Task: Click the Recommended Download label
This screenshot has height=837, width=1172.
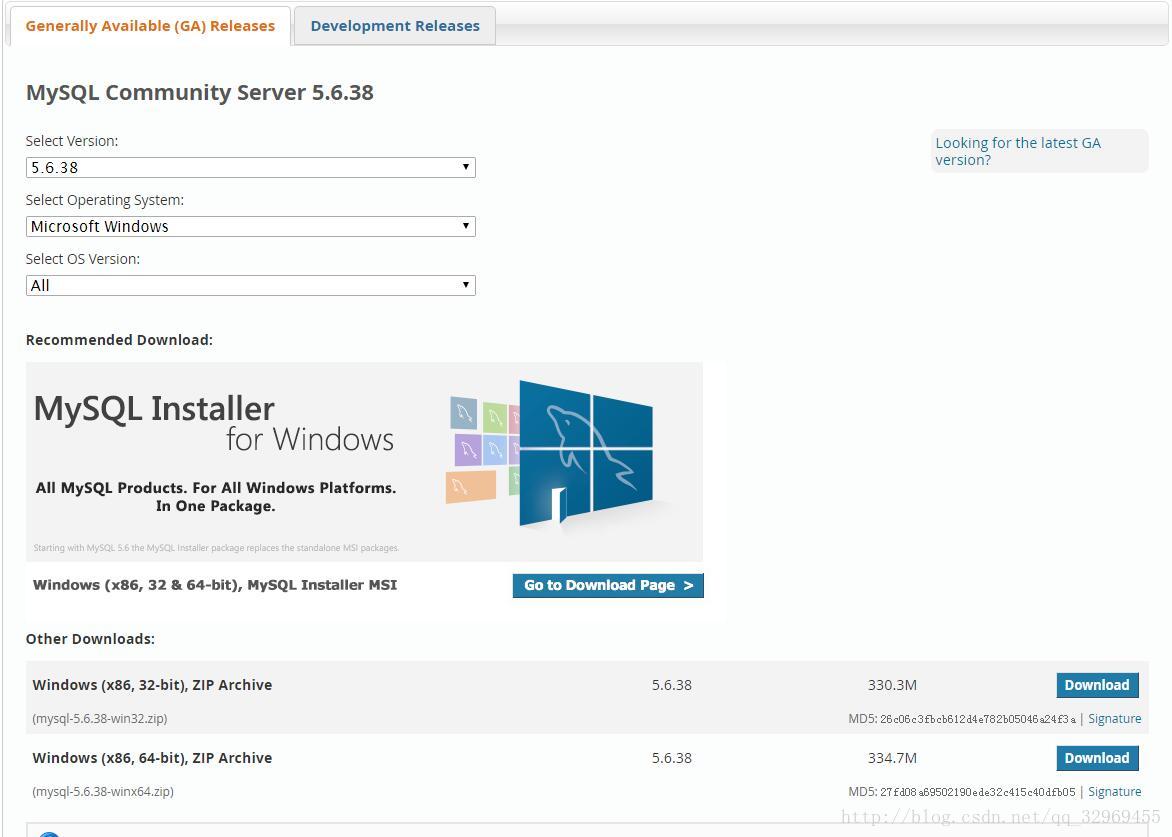Action: 120,340
